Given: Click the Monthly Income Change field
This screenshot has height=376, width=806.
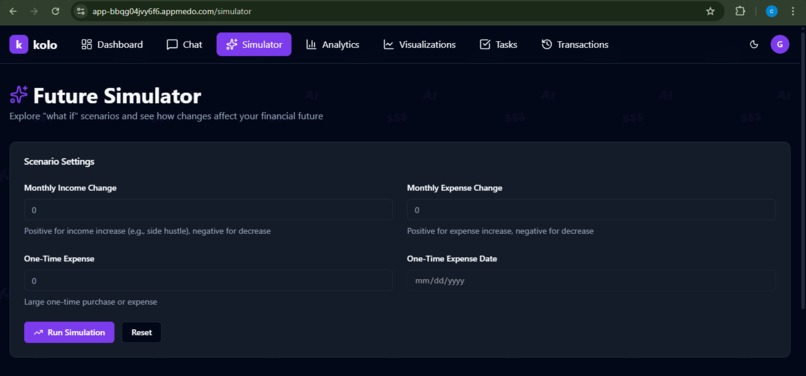Looking at the screenshot, I should pos(208,210).
